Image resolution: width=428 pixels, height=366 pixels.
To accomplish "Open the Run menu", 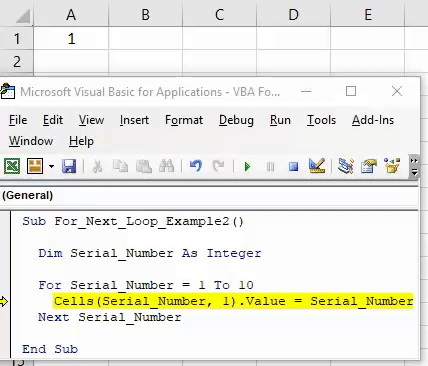I will pos(280,120).
